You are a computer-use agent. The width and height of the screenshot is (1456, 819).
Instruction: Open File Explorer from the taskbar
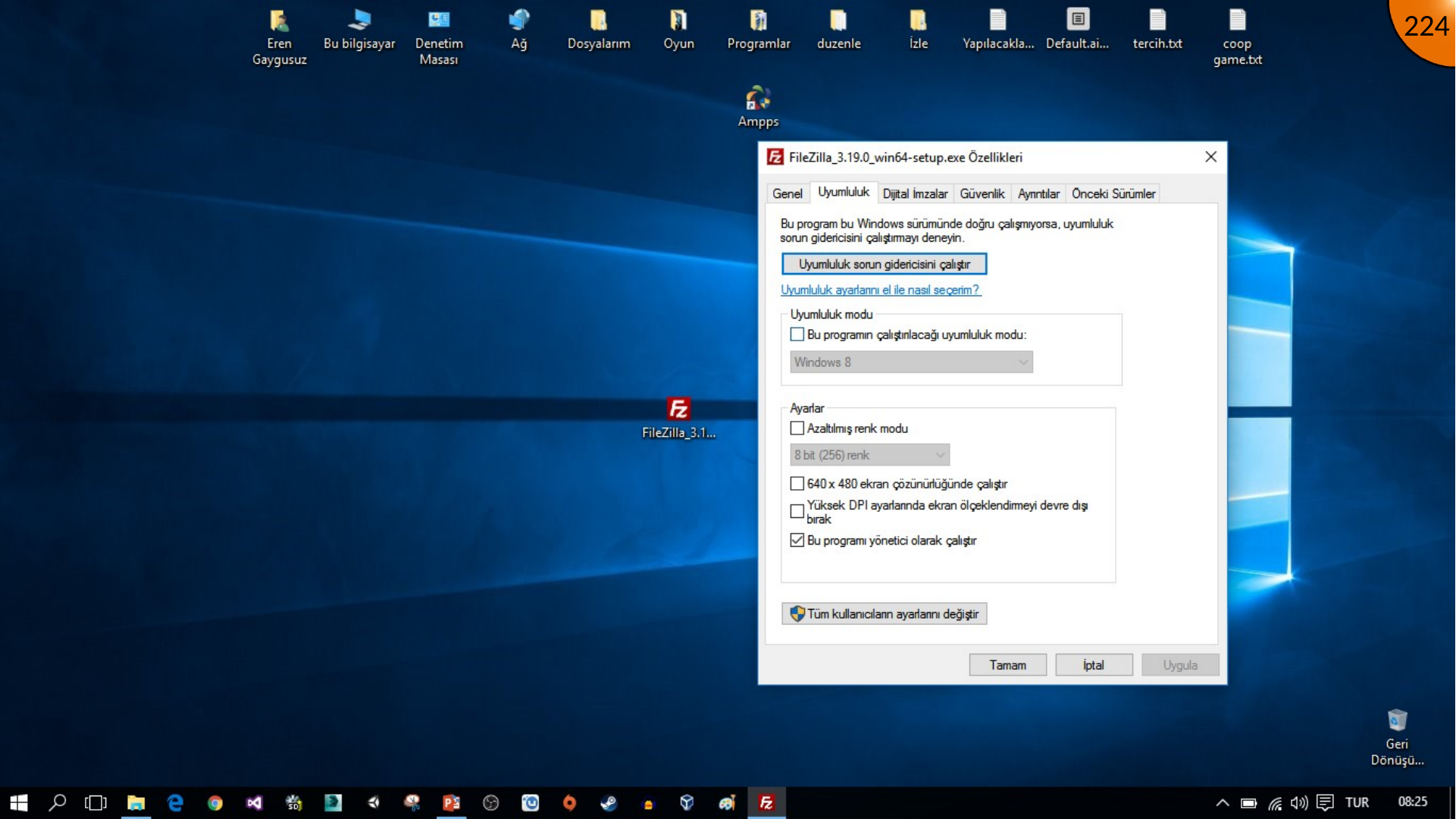click(x=136, y=802)
